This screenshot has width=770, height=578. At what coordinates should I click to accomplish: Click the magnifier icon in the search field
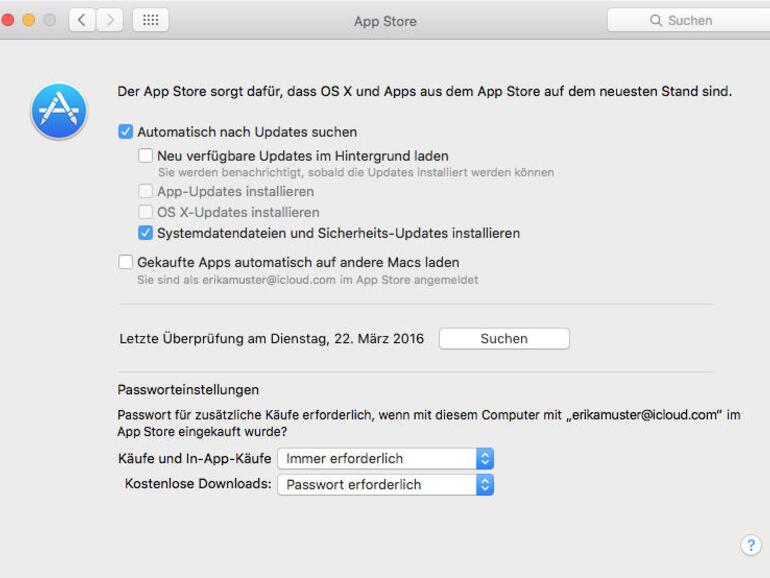pyautogui.click(x=656, y=20)
